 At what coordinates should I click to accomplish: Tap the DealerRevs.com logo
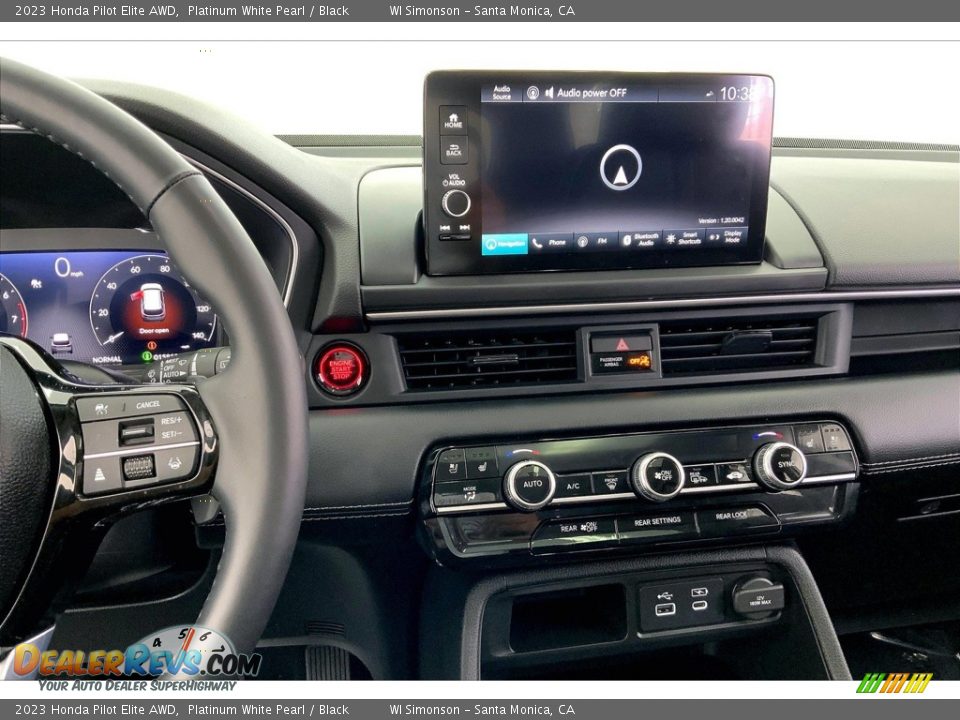[x=136, y=660]
